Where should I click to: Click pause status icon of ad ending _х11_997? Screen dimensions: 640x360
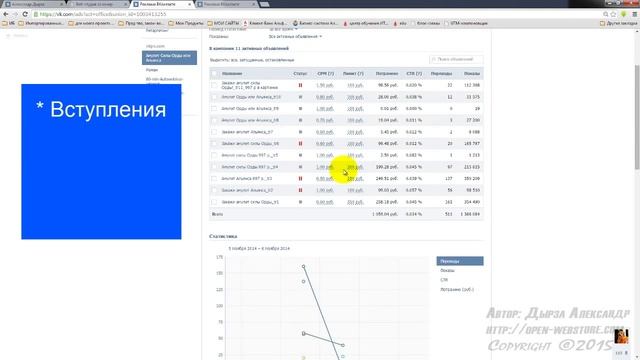[x=300, y=85]
